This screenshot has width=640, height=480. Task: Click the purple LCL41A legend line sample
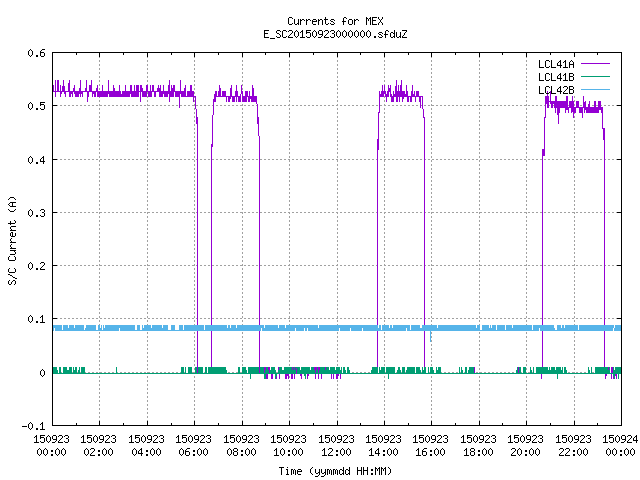(x=595, y=64)
